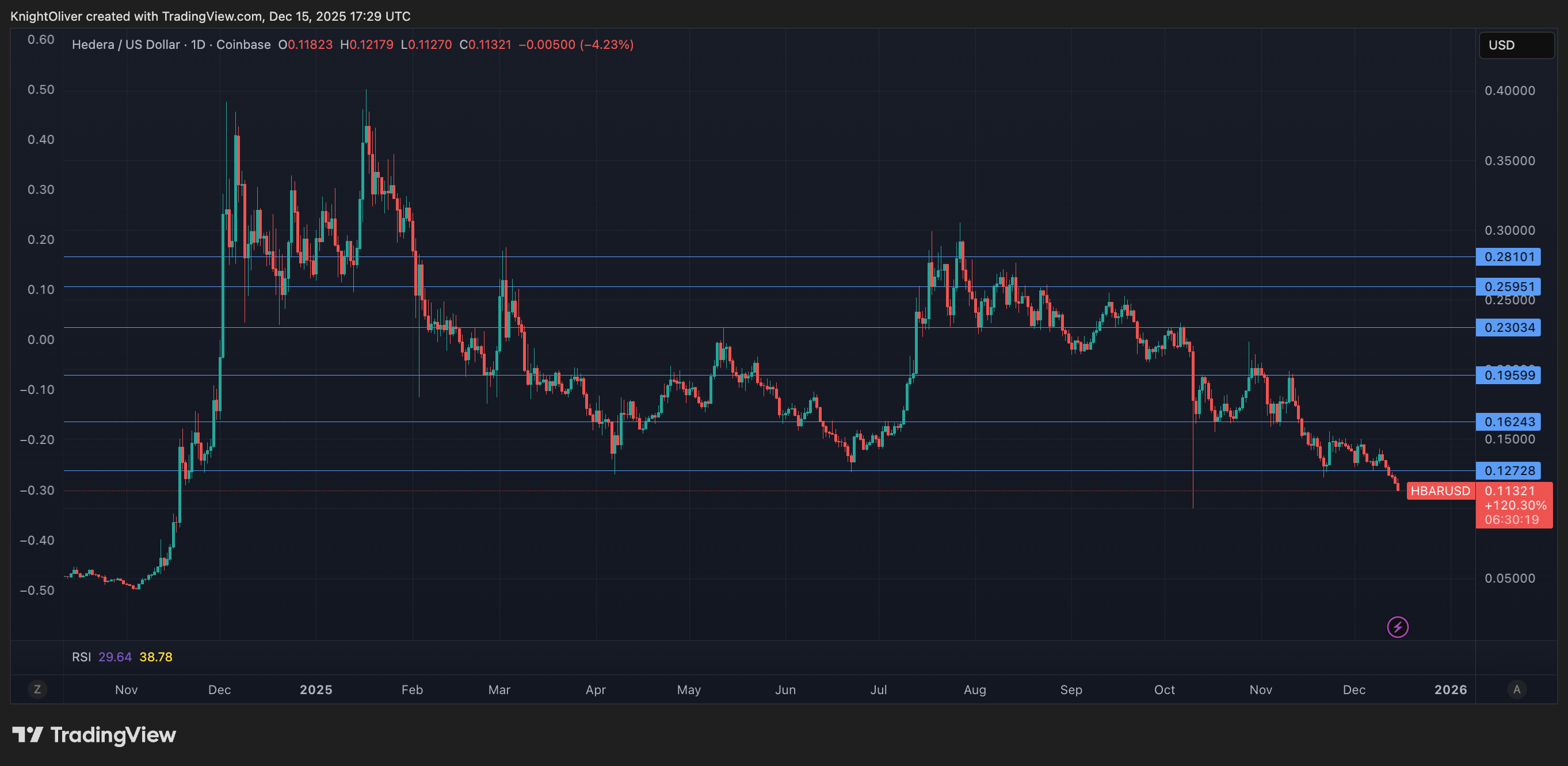
Task: Click the current price 0.11321 label
Action: 1509,491
